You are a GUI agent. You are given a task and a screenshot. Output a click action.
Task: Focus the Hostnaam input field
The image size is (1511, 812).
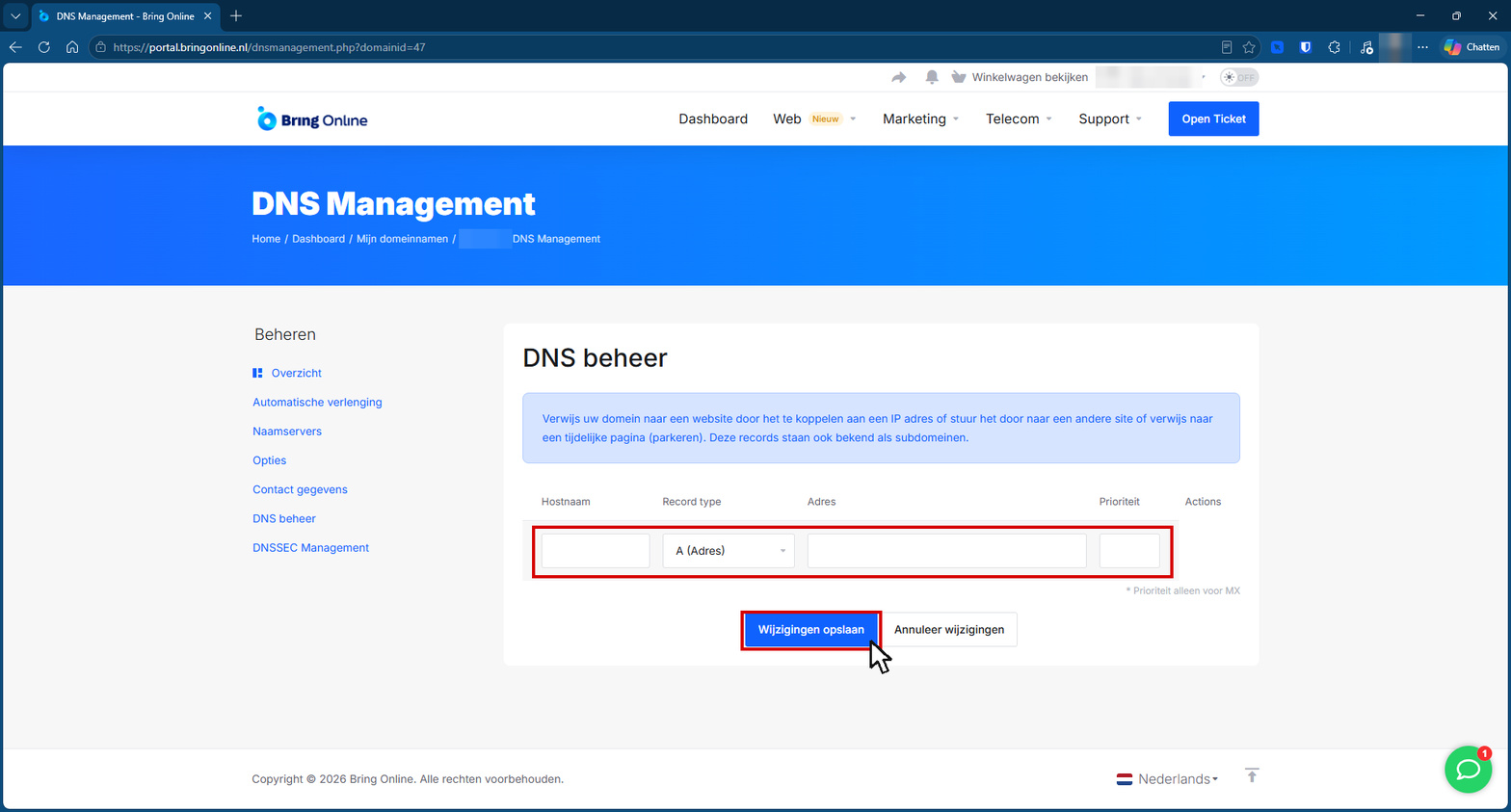click(x=596, y=551)
